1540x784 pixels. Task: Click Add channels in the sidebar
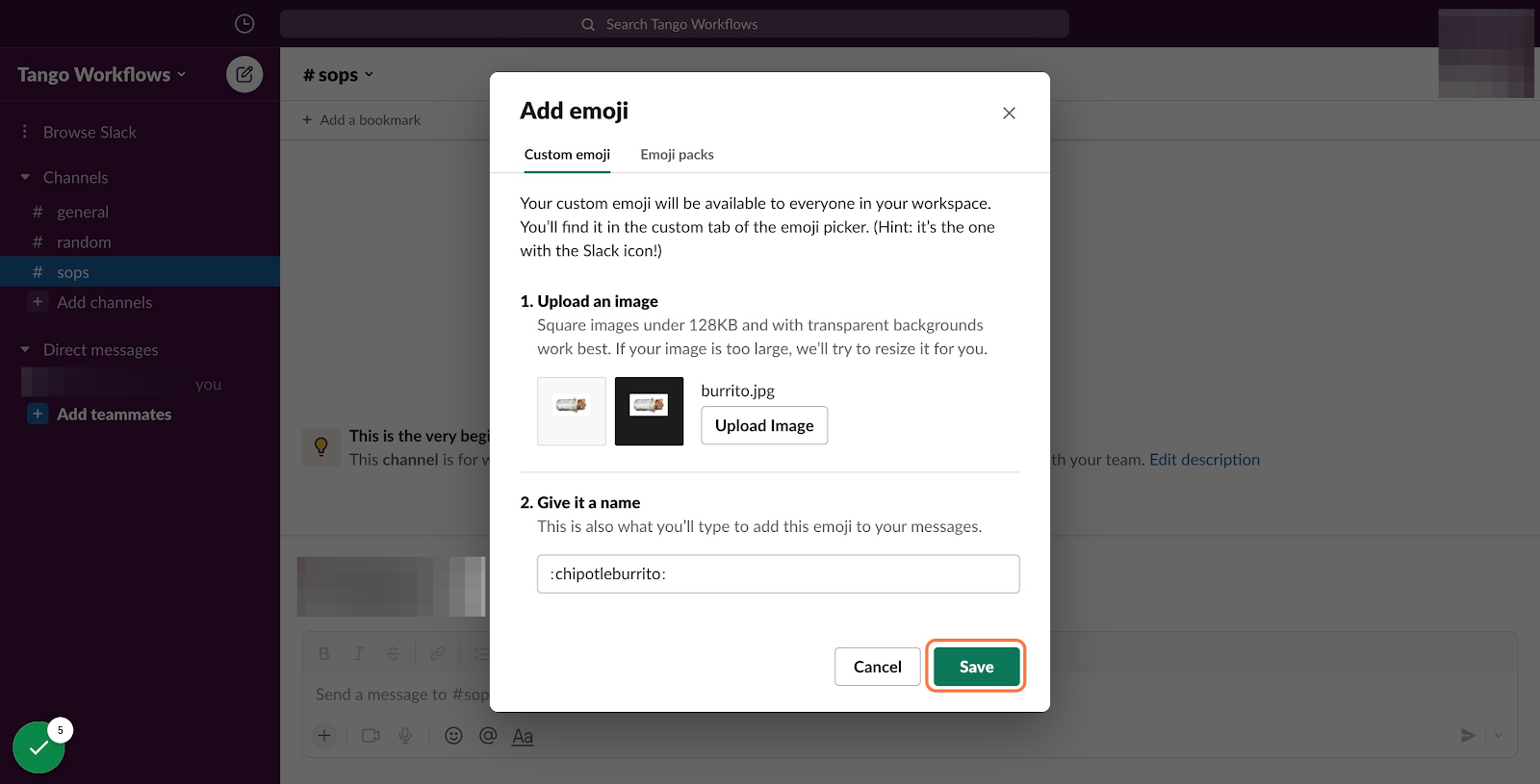click(104, 302)
